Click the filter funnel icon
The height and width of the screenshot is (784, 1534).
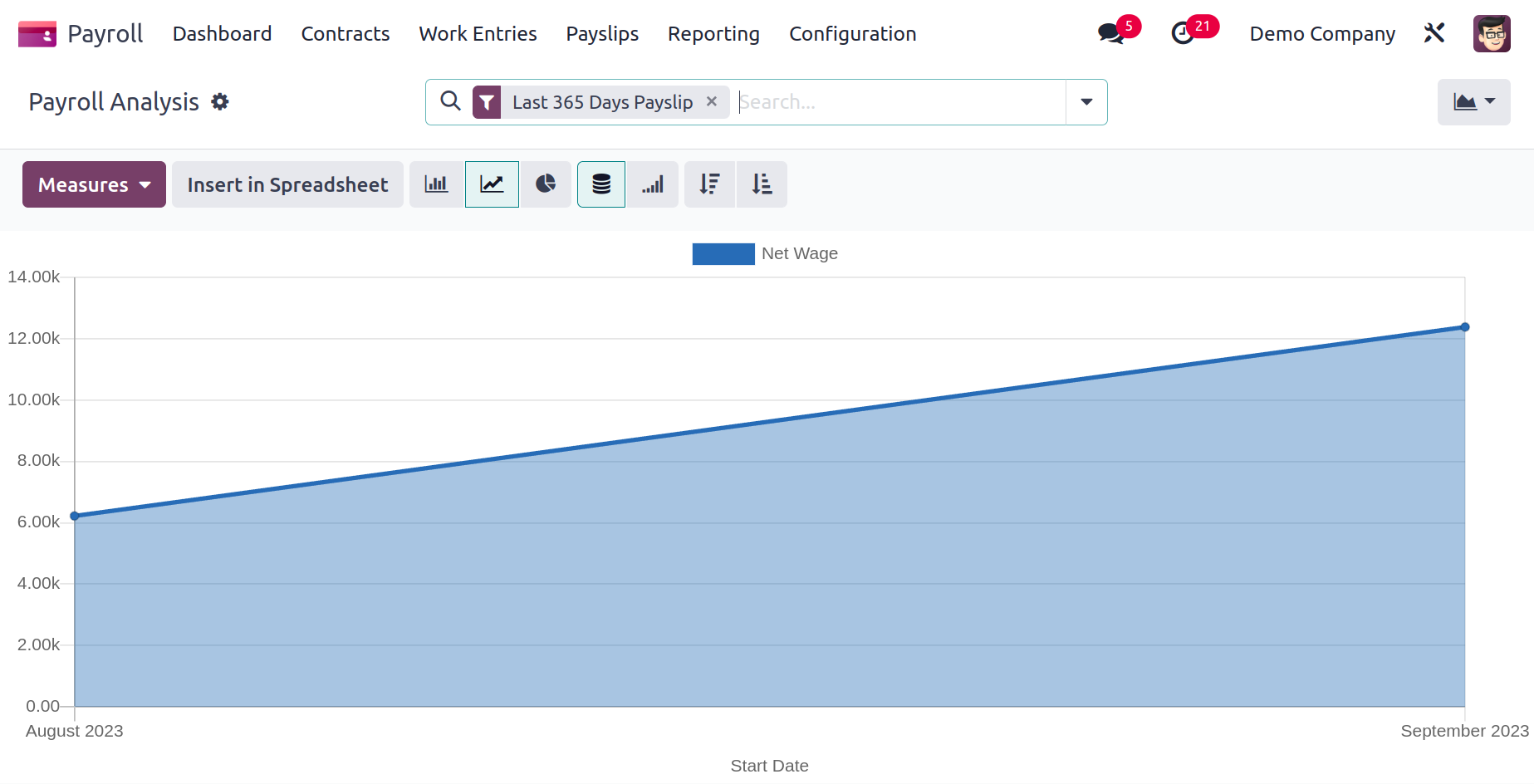pos(487,102)
